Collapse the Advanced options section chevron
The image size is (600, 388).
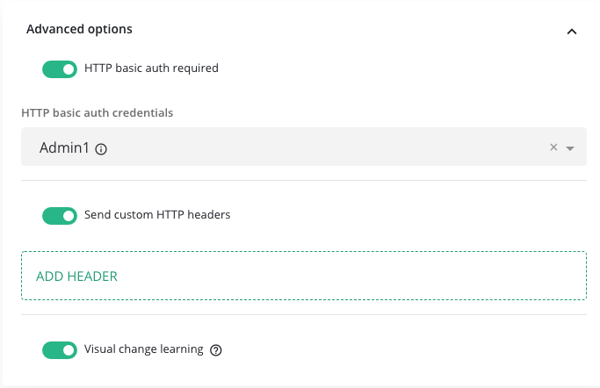click(x=571, y=32)
